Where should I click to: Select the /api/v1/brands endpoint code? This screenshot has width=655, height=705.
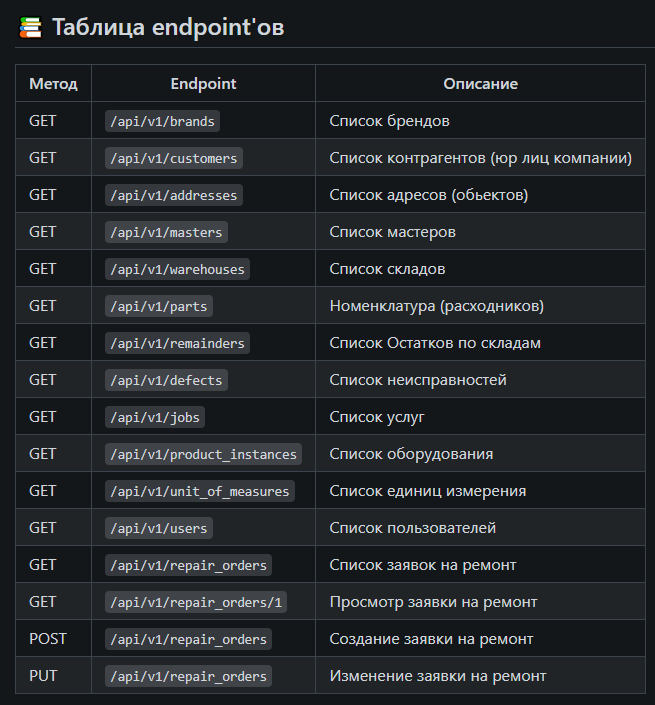162,121
